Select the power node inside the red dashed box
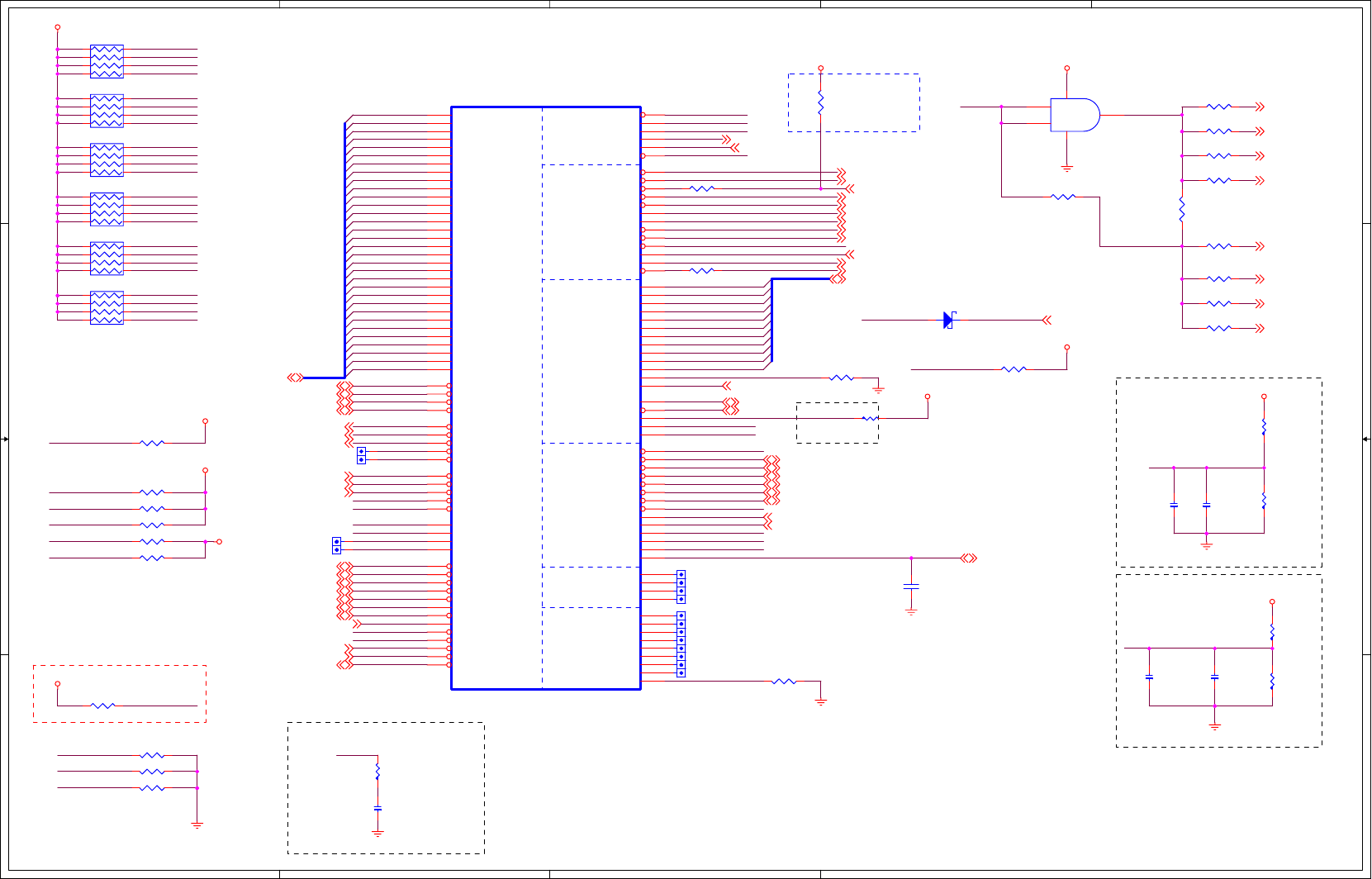 tap(58, 684)
